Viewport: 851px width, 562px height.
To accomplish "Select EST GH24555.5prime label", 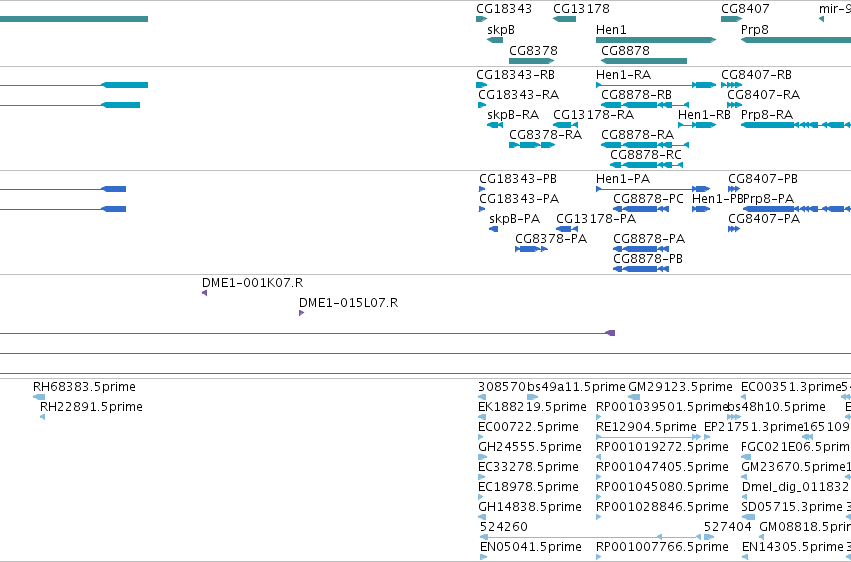I will pos(530,447).
